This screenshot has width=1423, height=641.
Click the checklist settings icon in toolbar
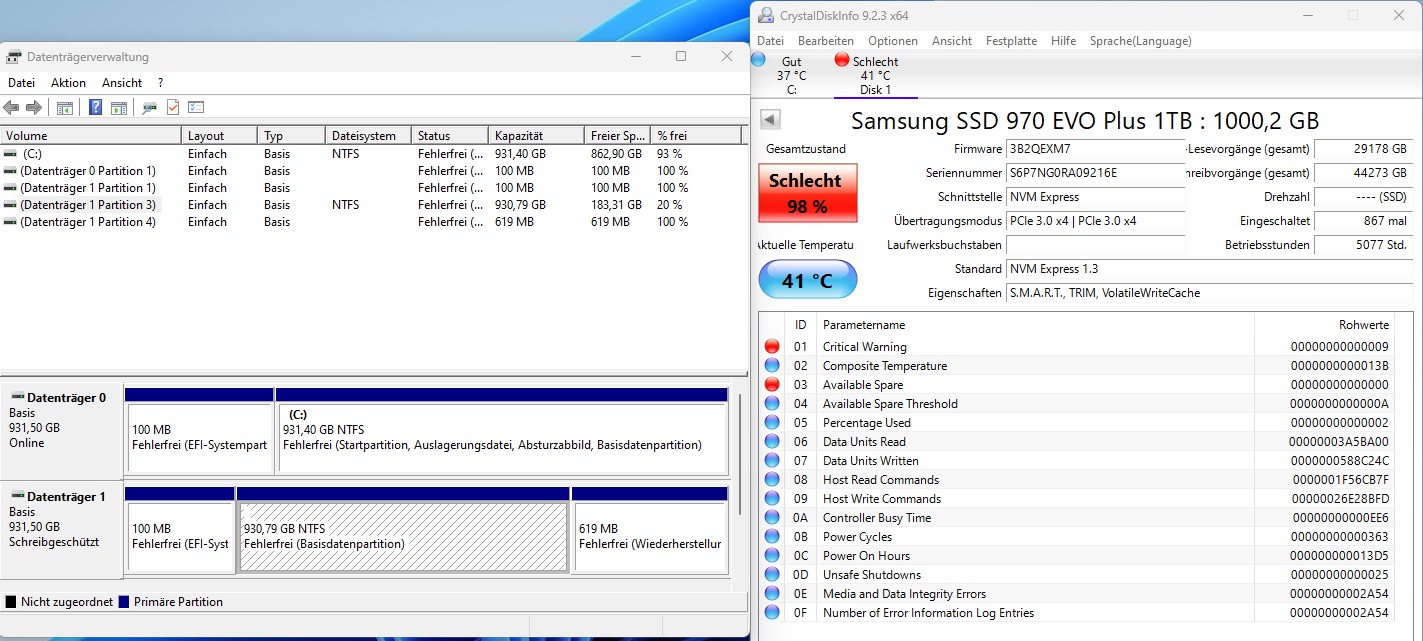click(196, 107)
